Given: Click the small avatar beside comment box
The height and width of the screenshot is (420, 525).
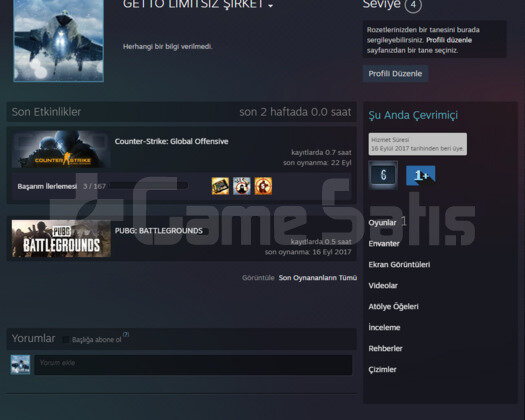Looking at the screenshot, I should pyautogui.click(x=20, y=365).
